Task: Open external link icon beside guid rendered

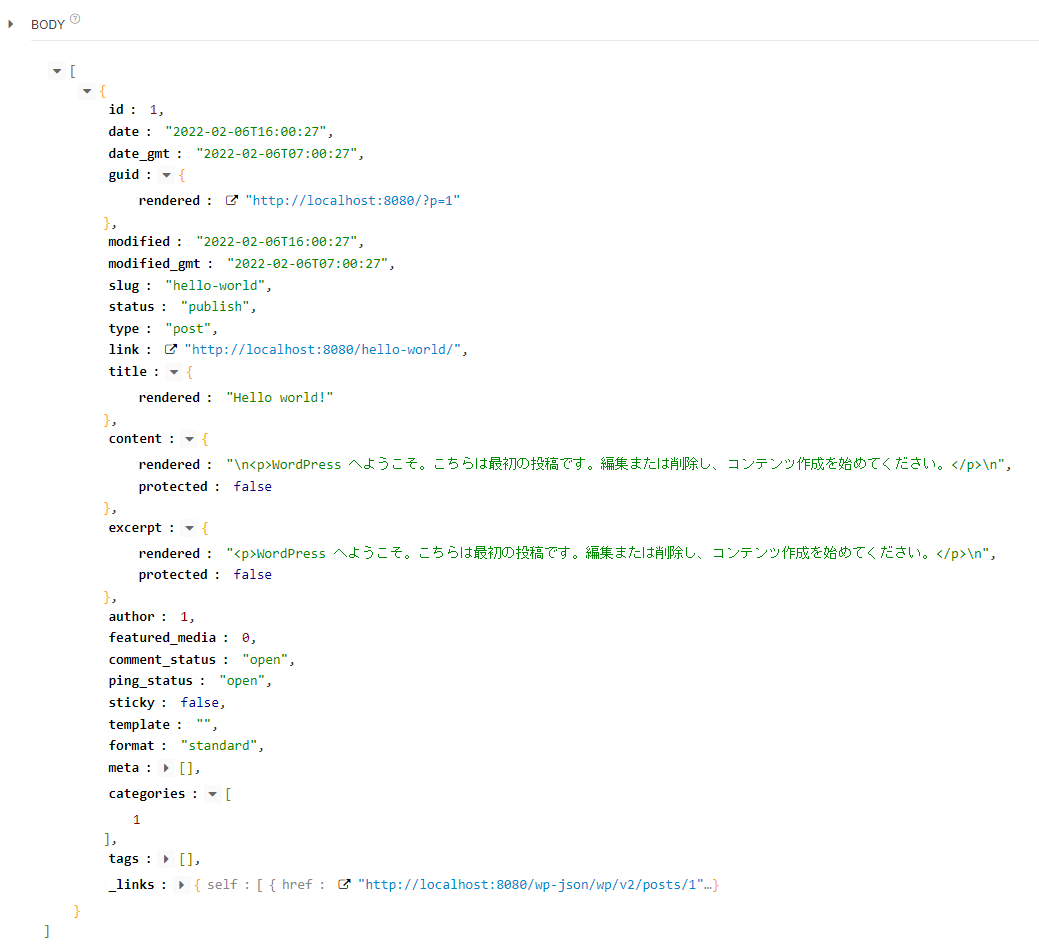Action: [231, 200]
